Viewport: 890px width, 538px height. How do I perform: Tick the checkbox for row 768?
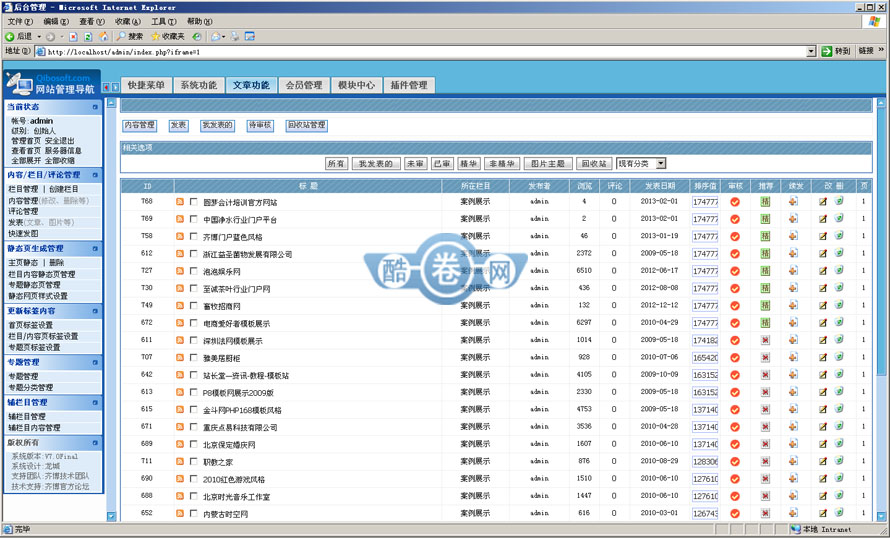click(x=194, y=202)
